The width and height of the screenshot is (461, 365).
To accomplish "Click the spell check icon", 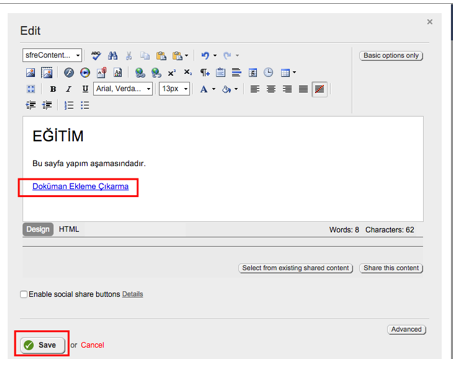I will (x=96, y=55).
